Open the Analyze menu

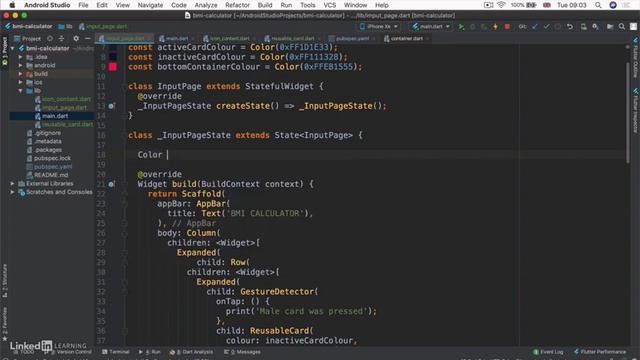[206, 5]
